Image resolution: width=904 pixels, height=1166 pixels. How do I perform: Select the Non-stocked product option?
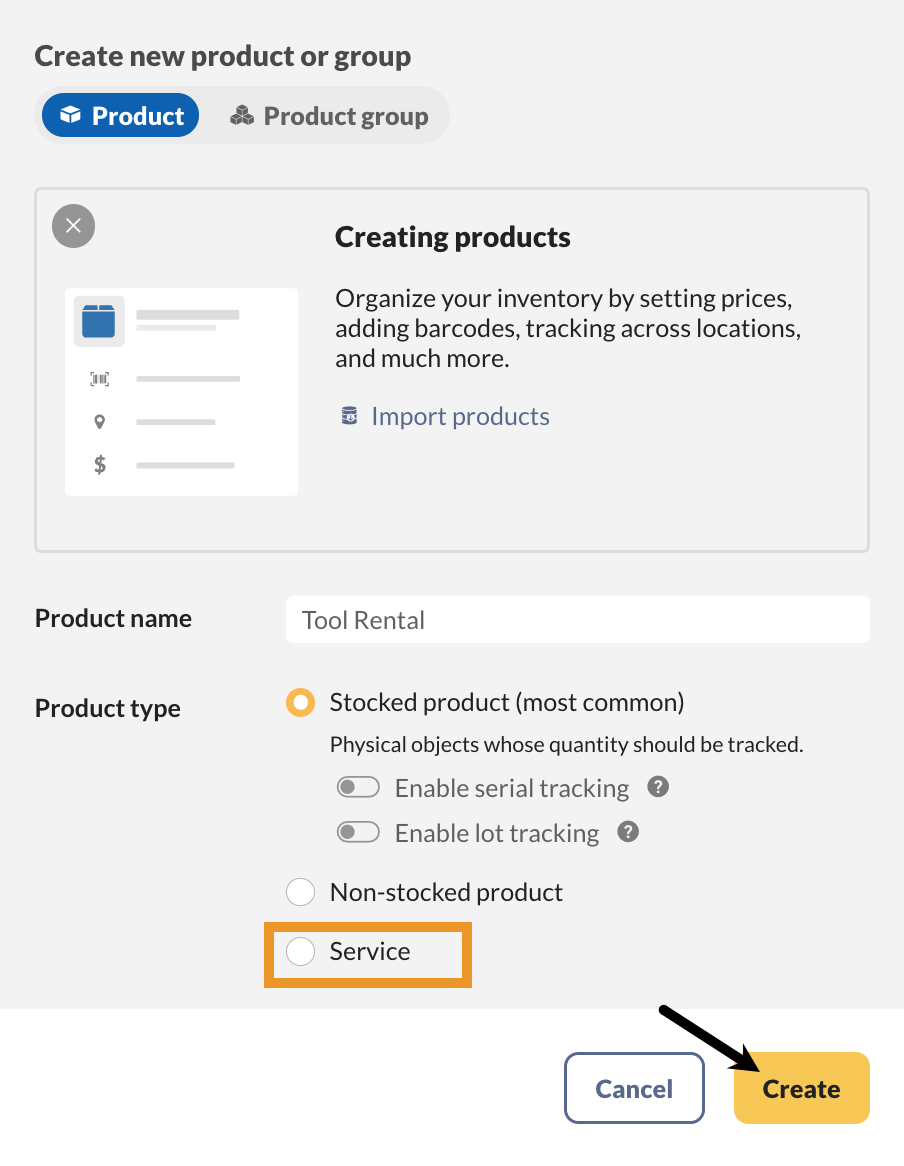point(300,892)
